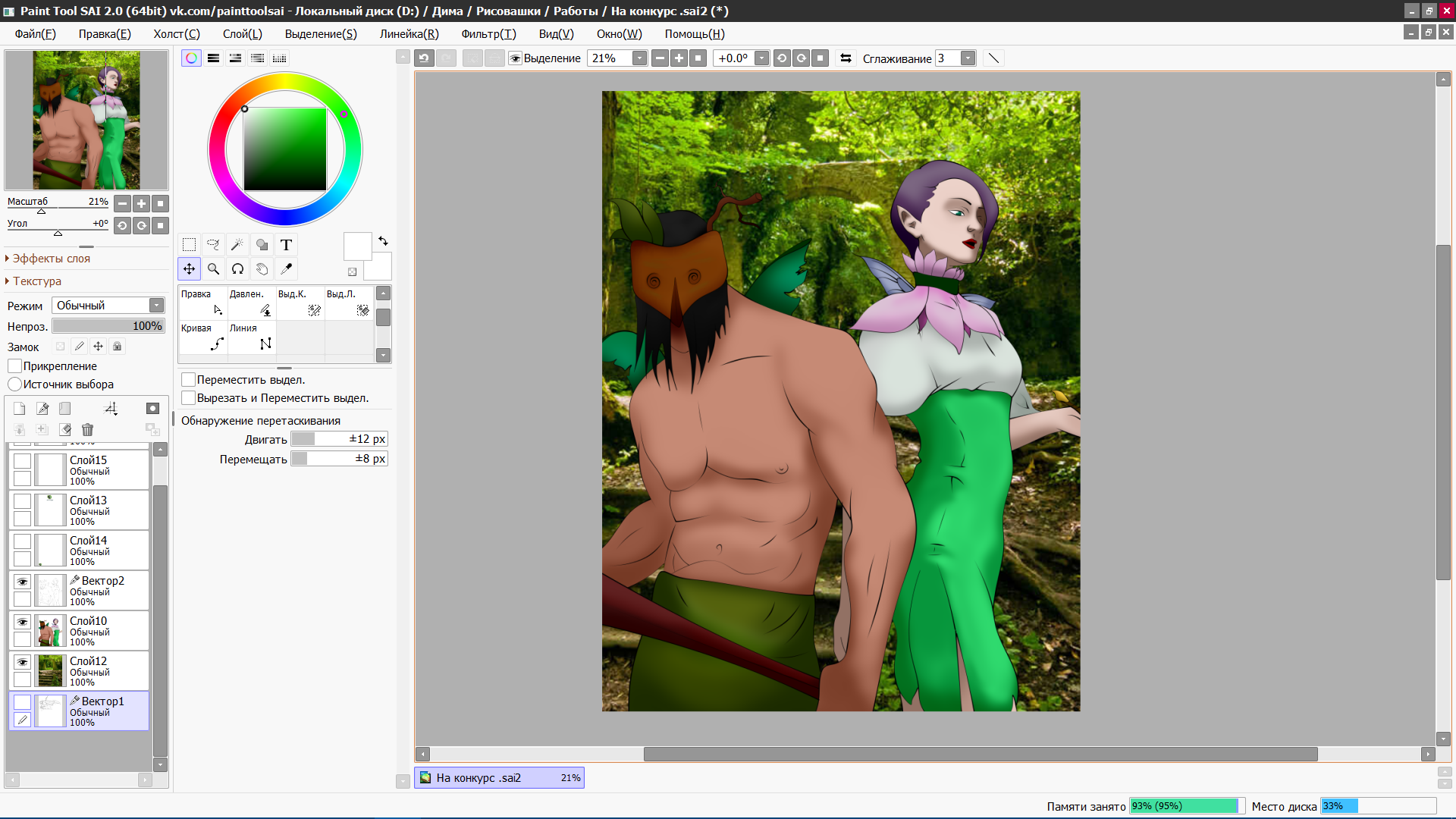Rotate the view counterclockwise in top toolbar

point(782,58)
